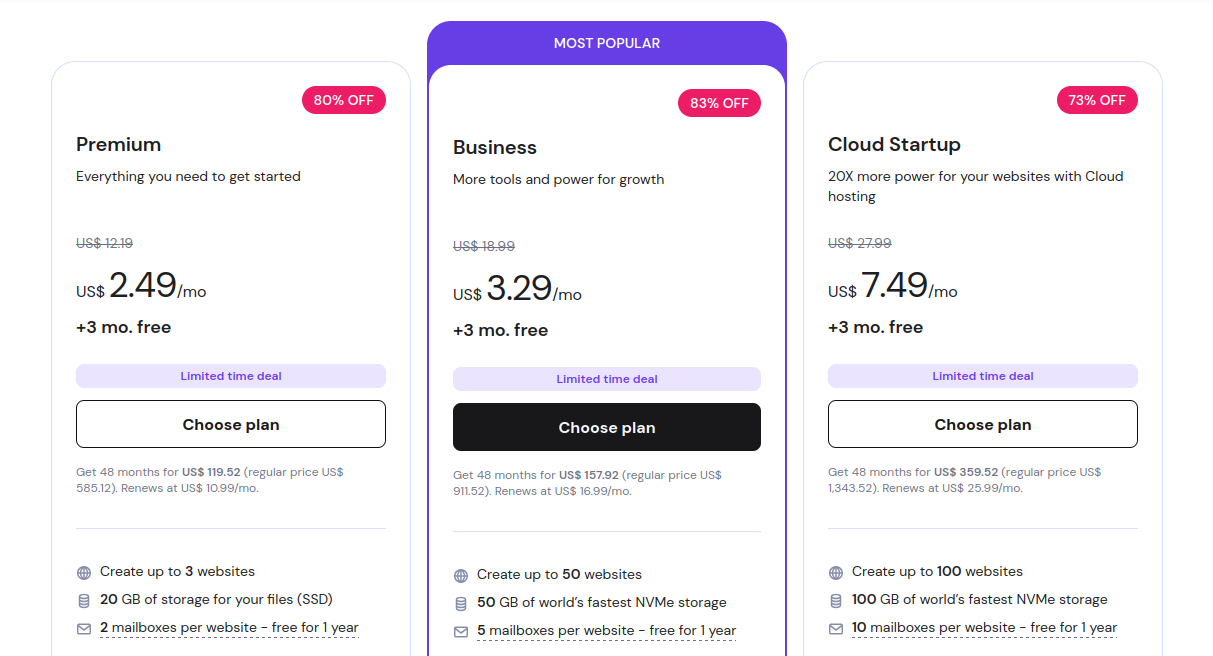Choose plan for Business hosting

tap(606, 427)
